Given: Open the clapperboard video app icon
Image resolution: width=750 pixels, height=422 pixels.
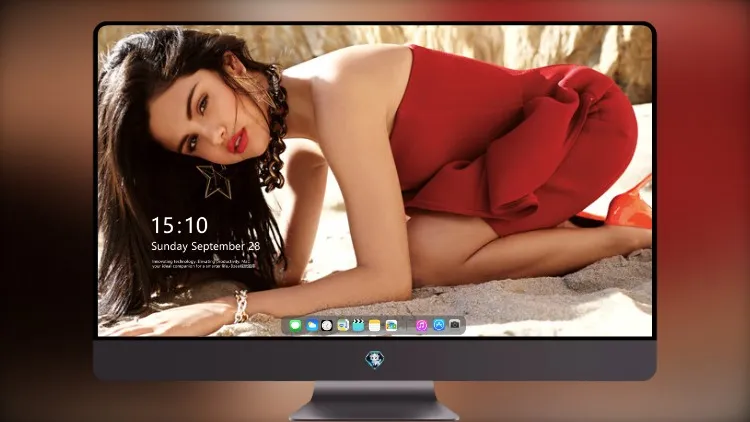Looking at the screenshot, I should 358,325.
